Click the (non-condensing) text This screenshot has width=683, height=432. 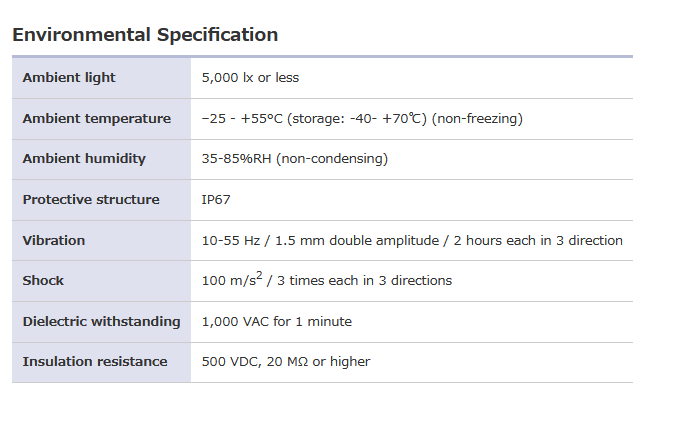[332, 159]
